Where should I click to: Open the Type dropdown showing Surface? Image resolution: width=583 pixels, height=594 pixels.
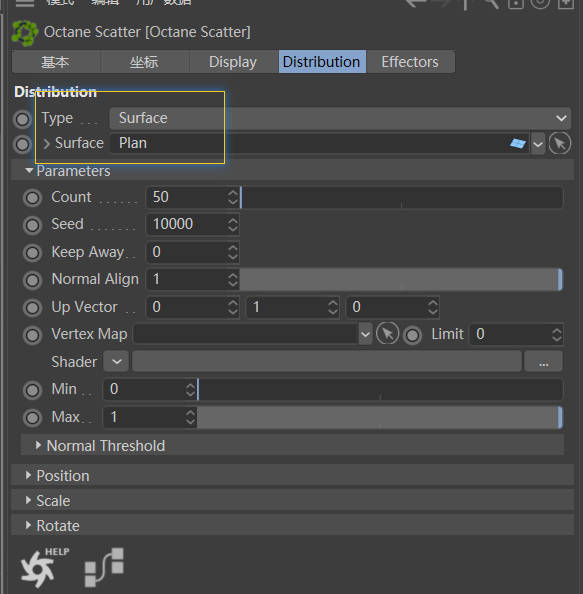pos(340,118)
